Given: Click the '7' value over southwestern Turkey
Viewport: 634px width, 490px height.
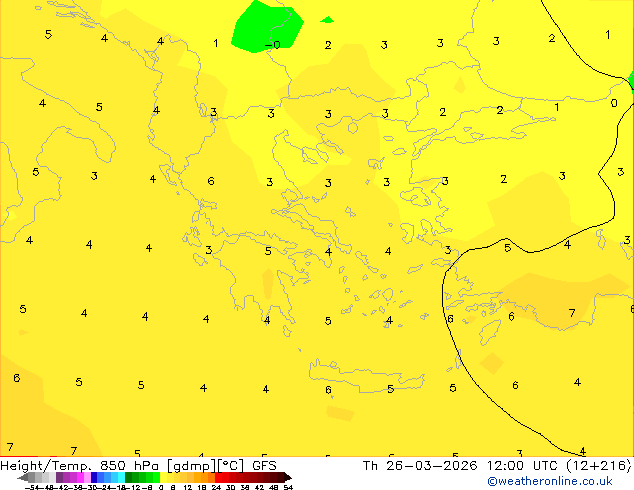Looking at the screenshot, I should click(572, 313).
